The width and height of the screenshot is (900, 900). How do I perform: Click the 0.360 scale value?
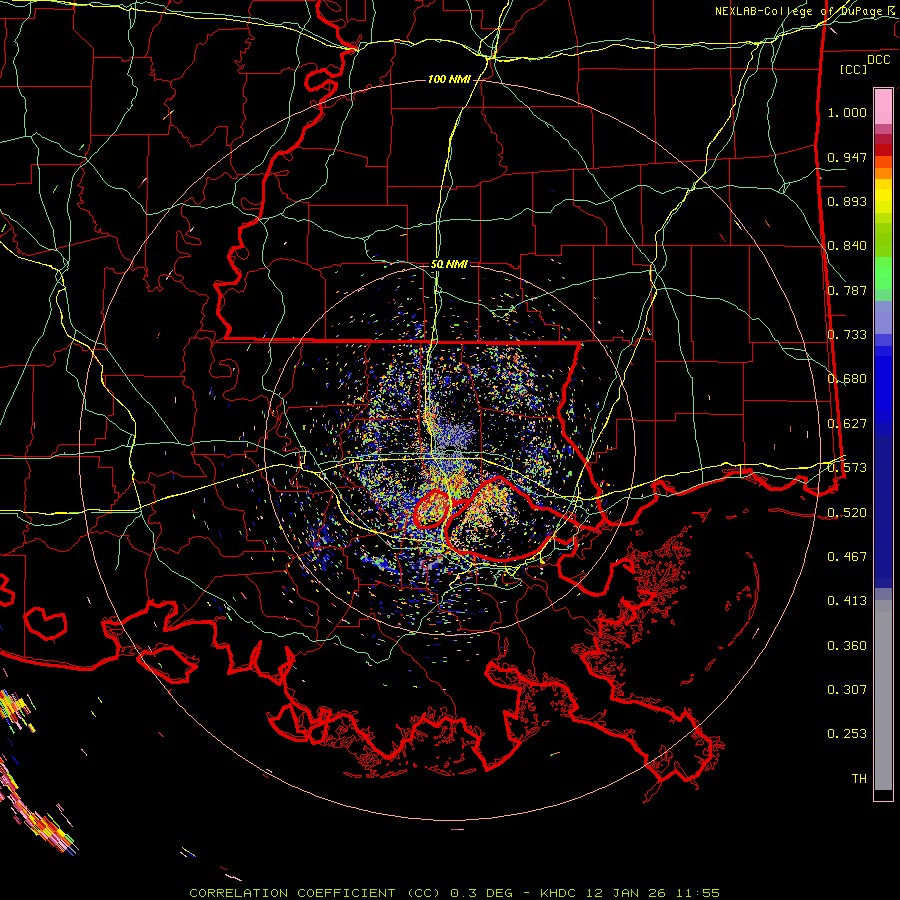pos(847,646)
